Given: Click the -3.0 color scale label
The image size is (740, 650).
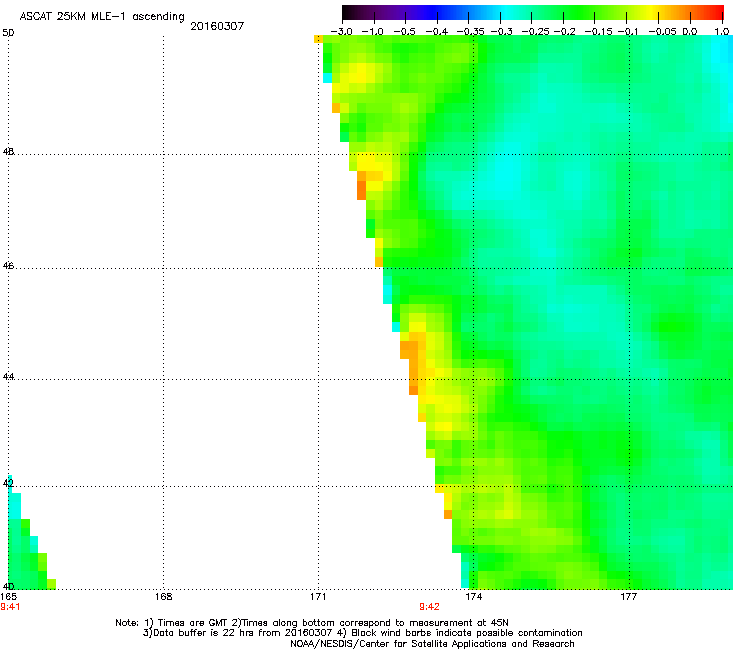Looking at the screenshot, I should (x=341, y=32).
